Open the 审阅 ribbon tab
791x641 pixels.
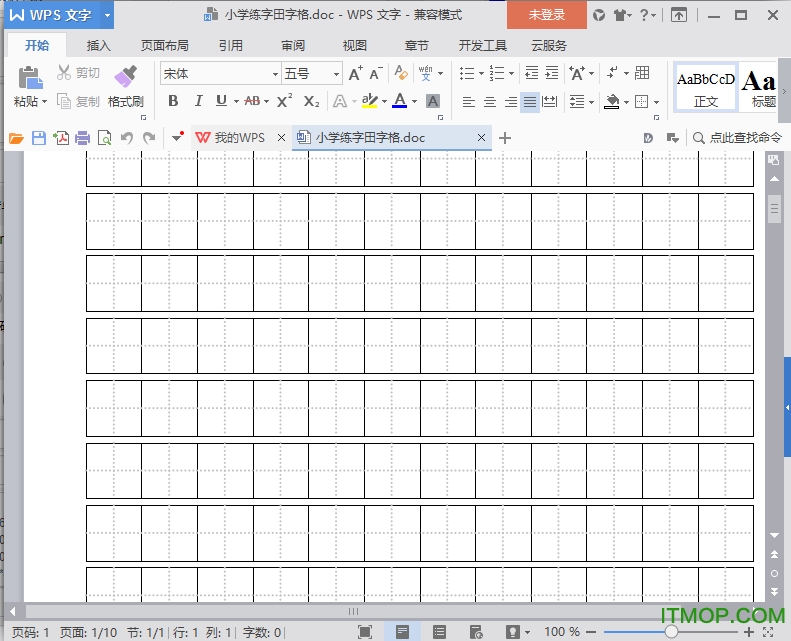[293, 46]
